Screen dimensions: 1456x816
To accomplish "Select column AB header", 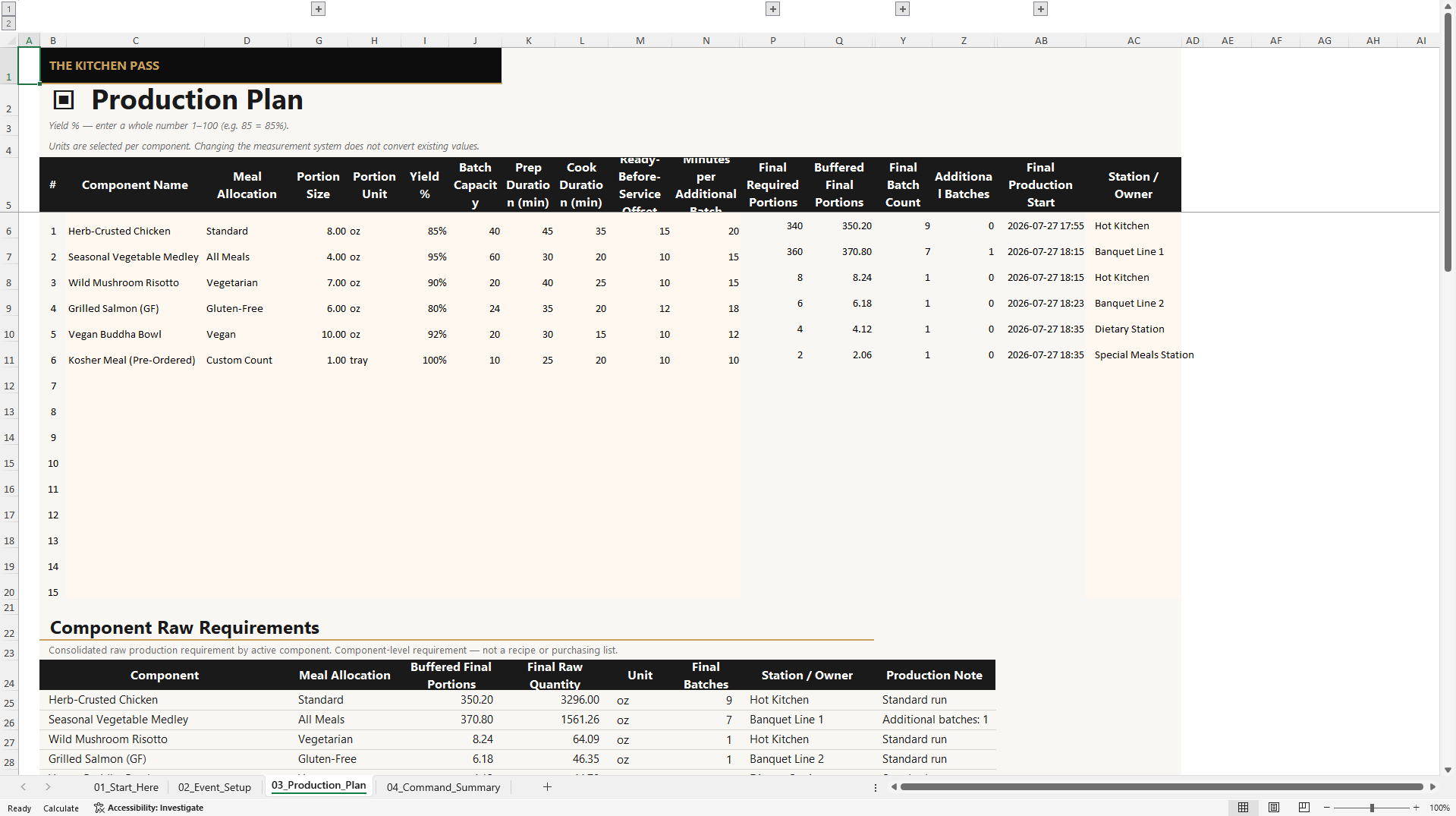I will [1041, 40].
